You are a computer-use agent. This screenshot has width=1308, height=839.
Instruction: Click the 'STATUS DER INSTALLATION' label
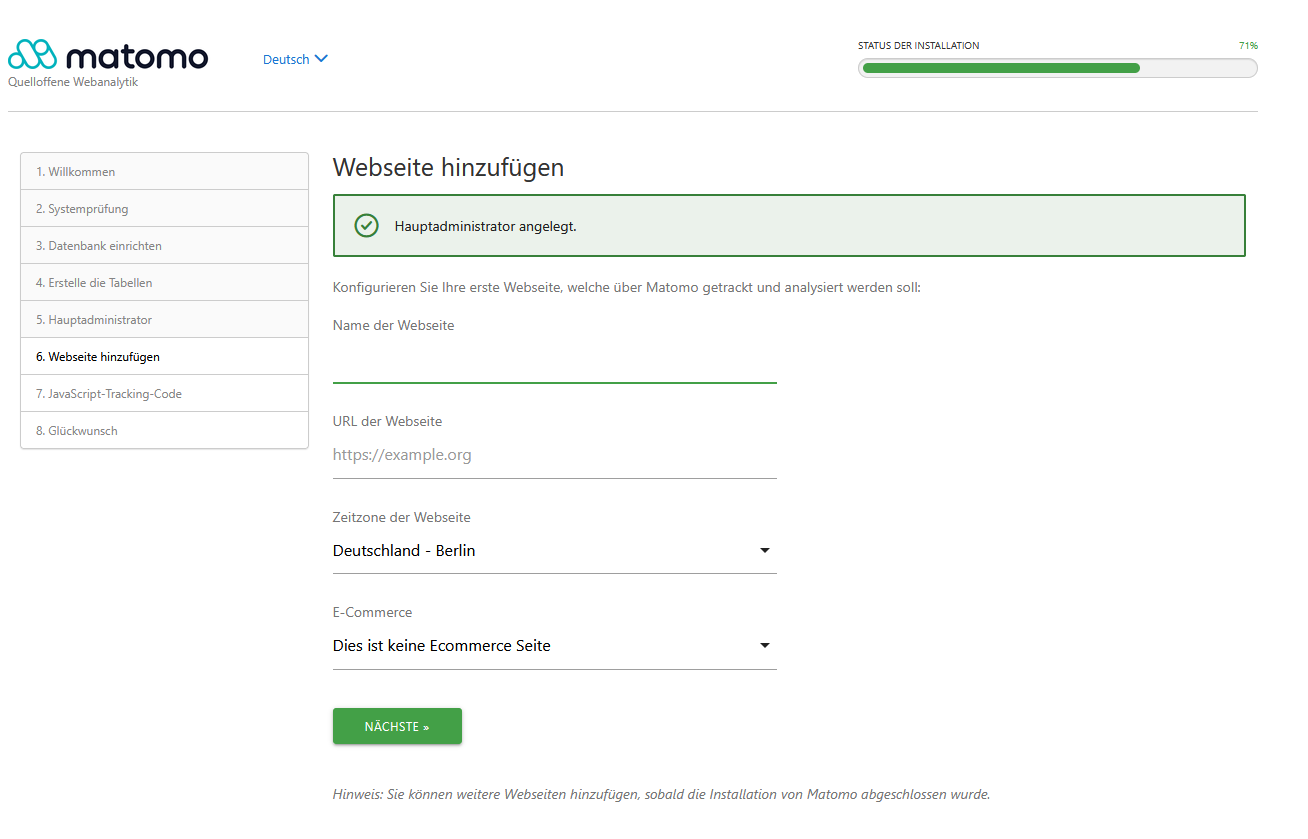coord(918,46)
